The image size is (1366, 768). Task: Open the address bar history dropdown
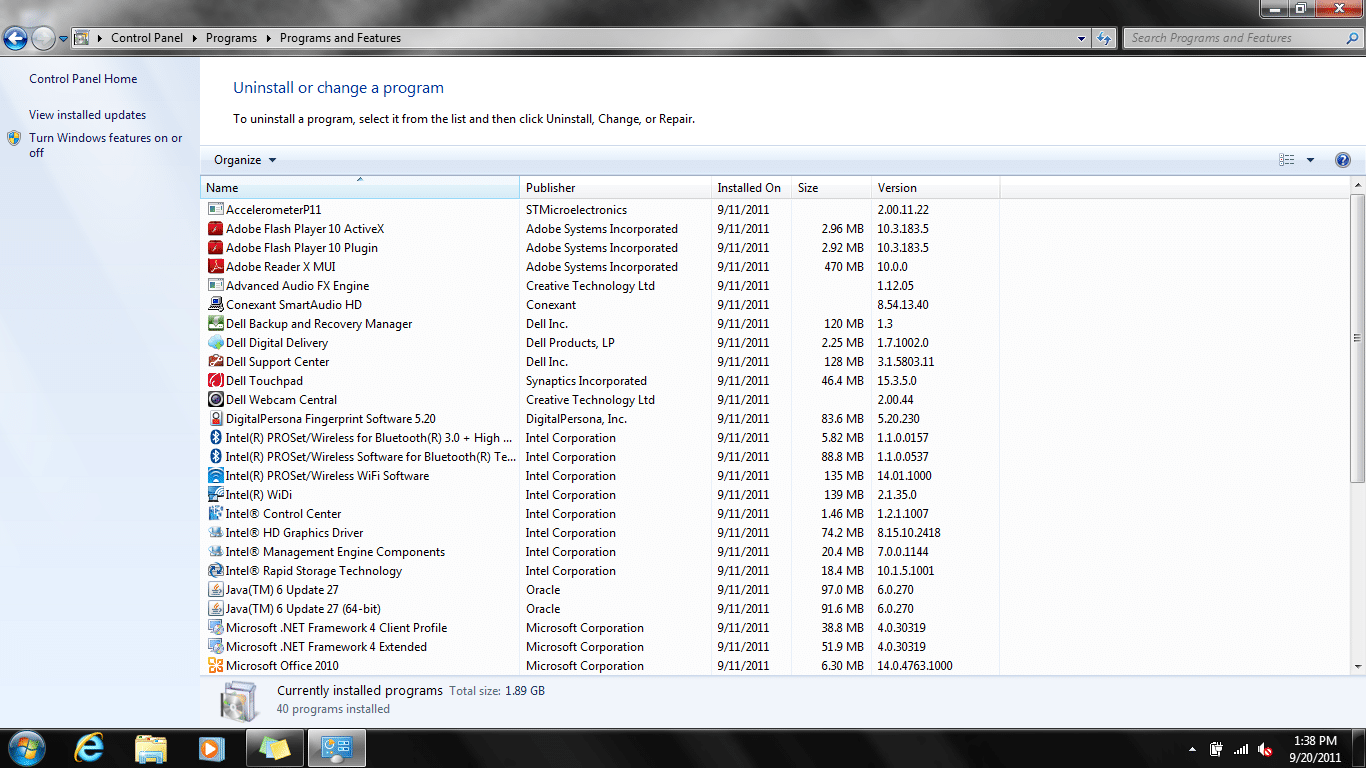[x=1081, y=38]
